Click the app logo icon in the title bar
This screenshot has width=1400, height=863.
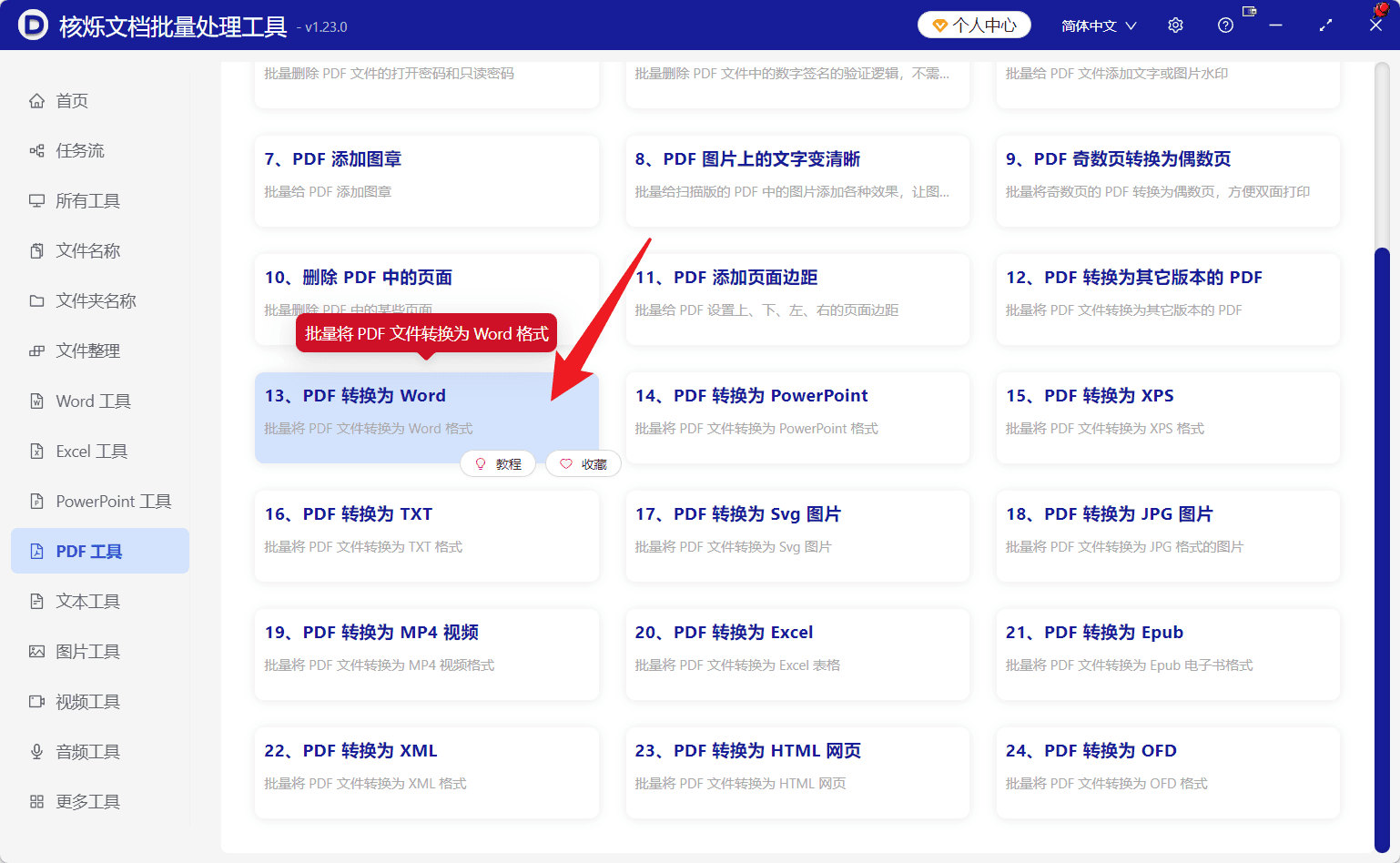point(33,25)
